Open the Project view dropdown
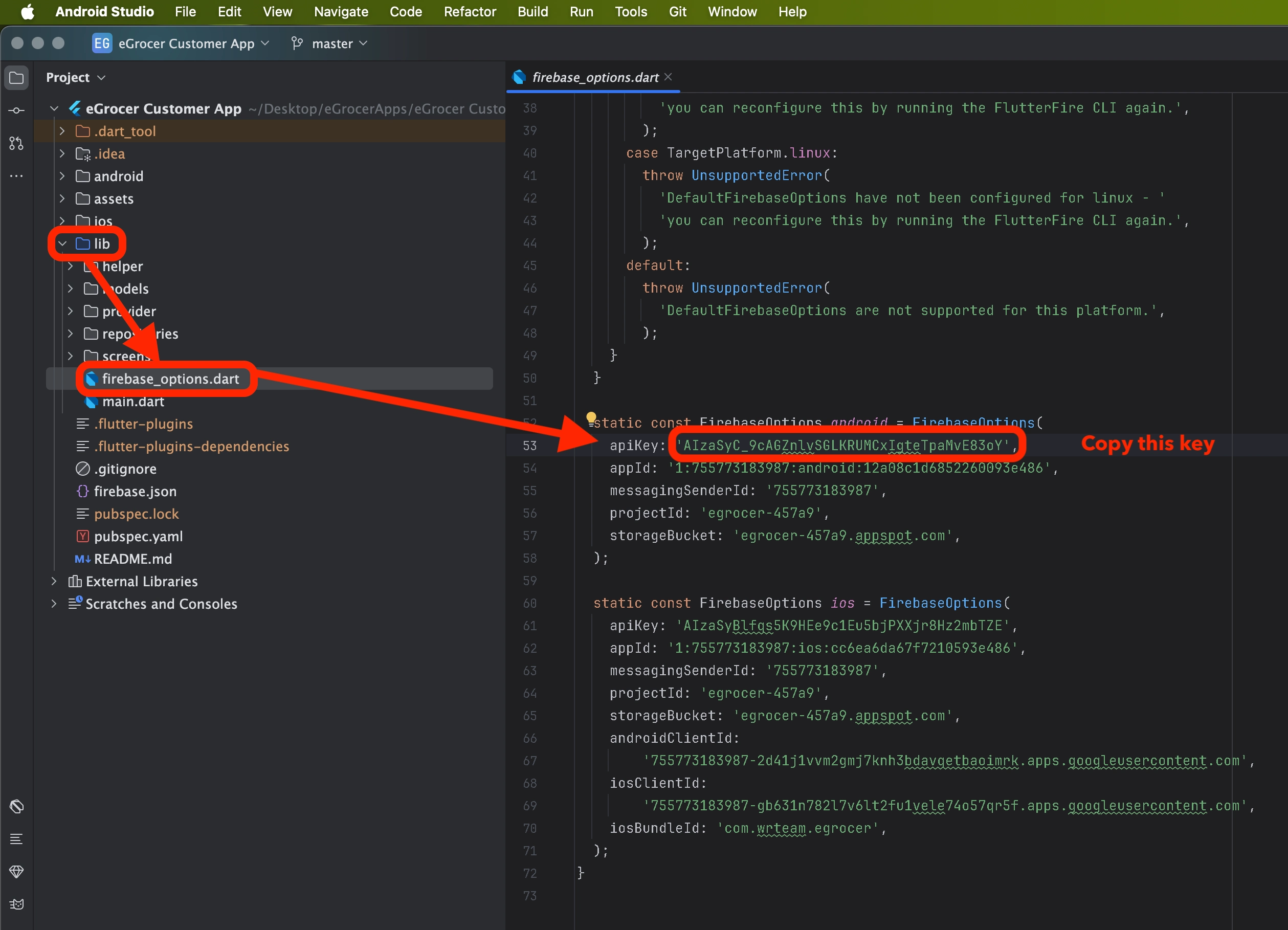 (76, 78)
